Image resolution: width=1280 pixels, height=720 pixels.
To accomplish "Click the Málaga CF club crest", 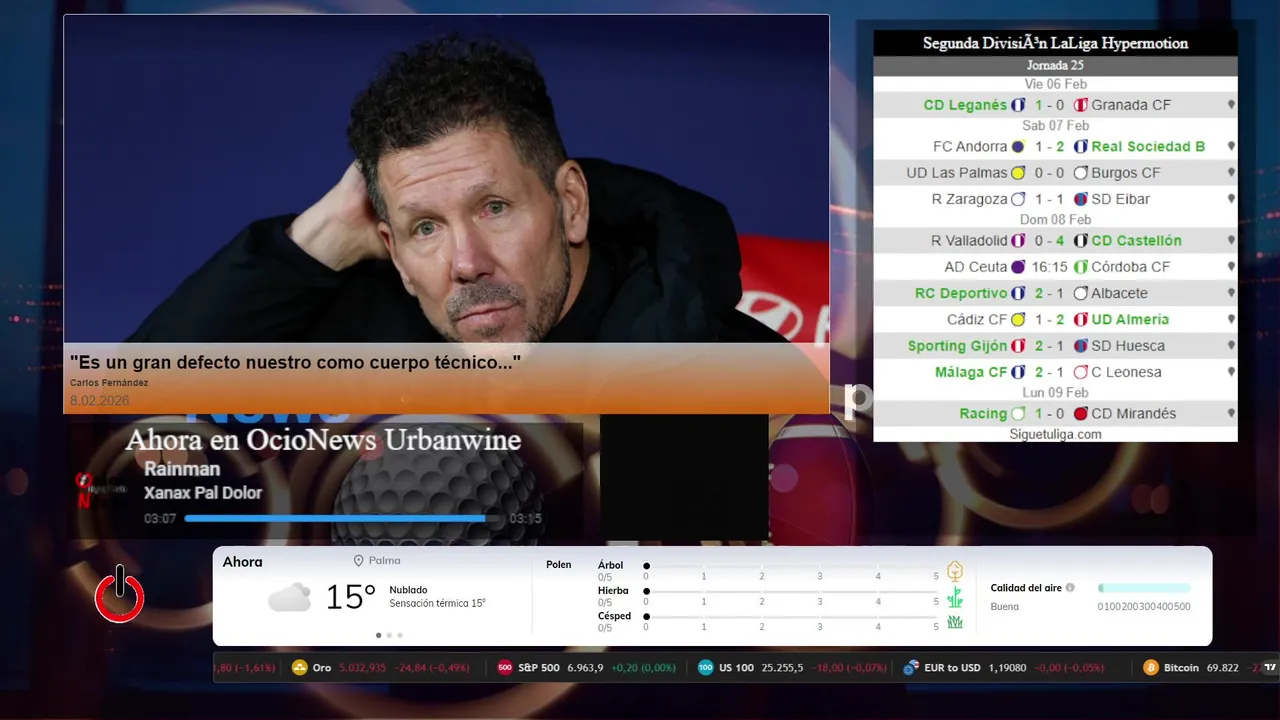I will pyautogui.click(x=1018, y=372).
